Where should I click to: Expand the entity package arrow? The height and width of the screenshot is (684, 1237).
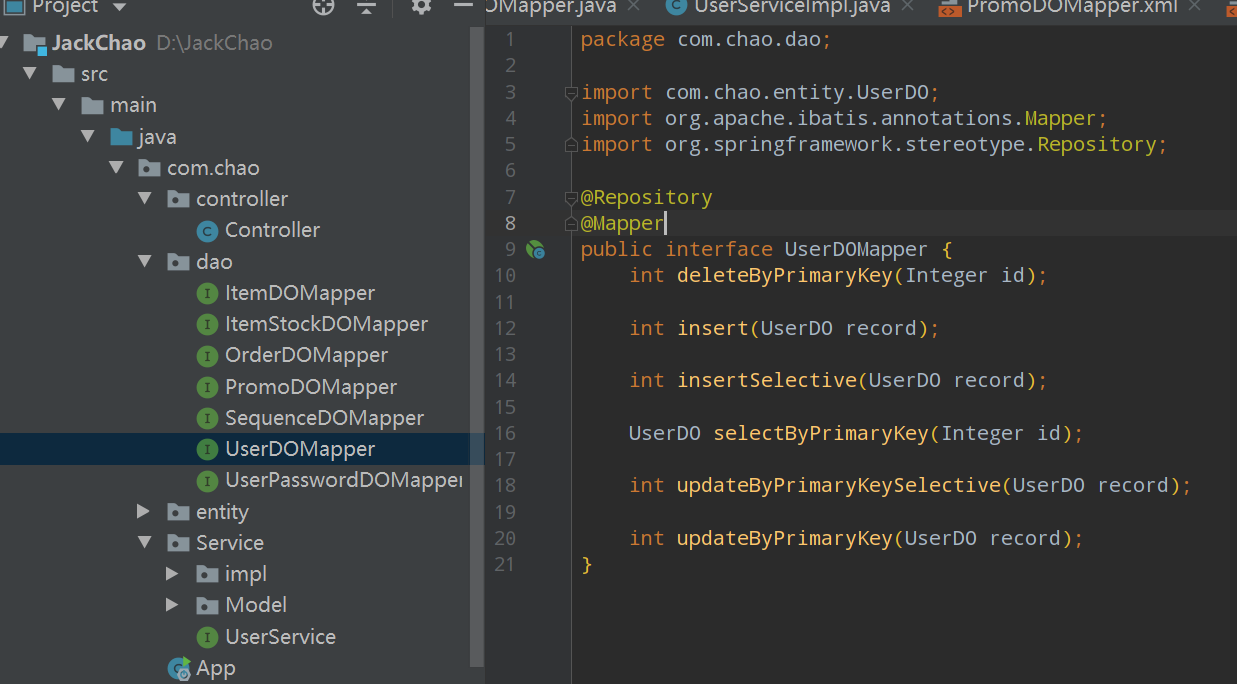pyautogui.click(x=144, y=512)
